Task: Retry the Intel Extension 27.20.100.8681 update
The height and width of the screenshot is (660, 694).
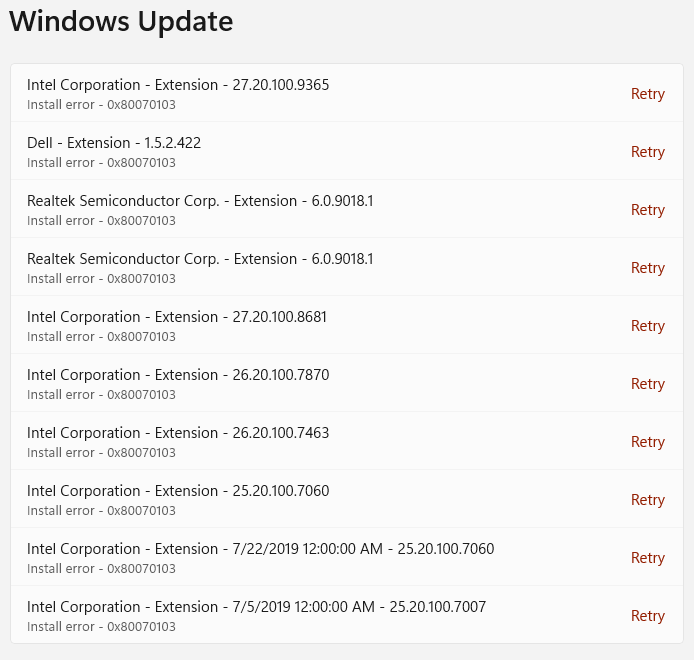Action: coord(648,326)
